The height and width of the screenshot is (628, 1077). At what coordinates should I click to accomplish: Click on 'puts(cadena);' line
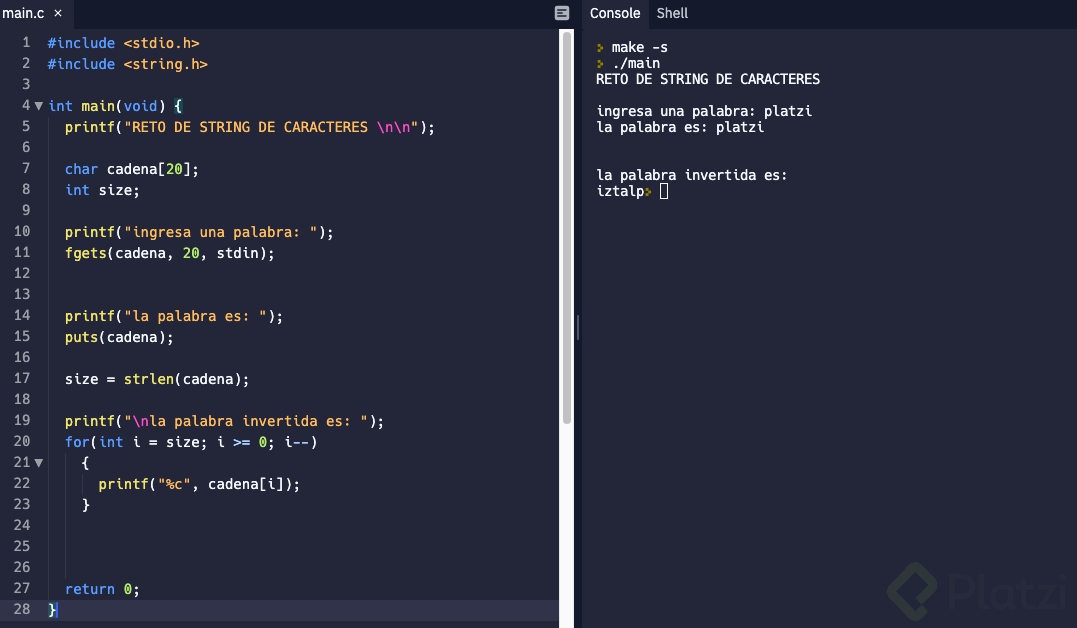pyautogui.click(x=120, y=337)
